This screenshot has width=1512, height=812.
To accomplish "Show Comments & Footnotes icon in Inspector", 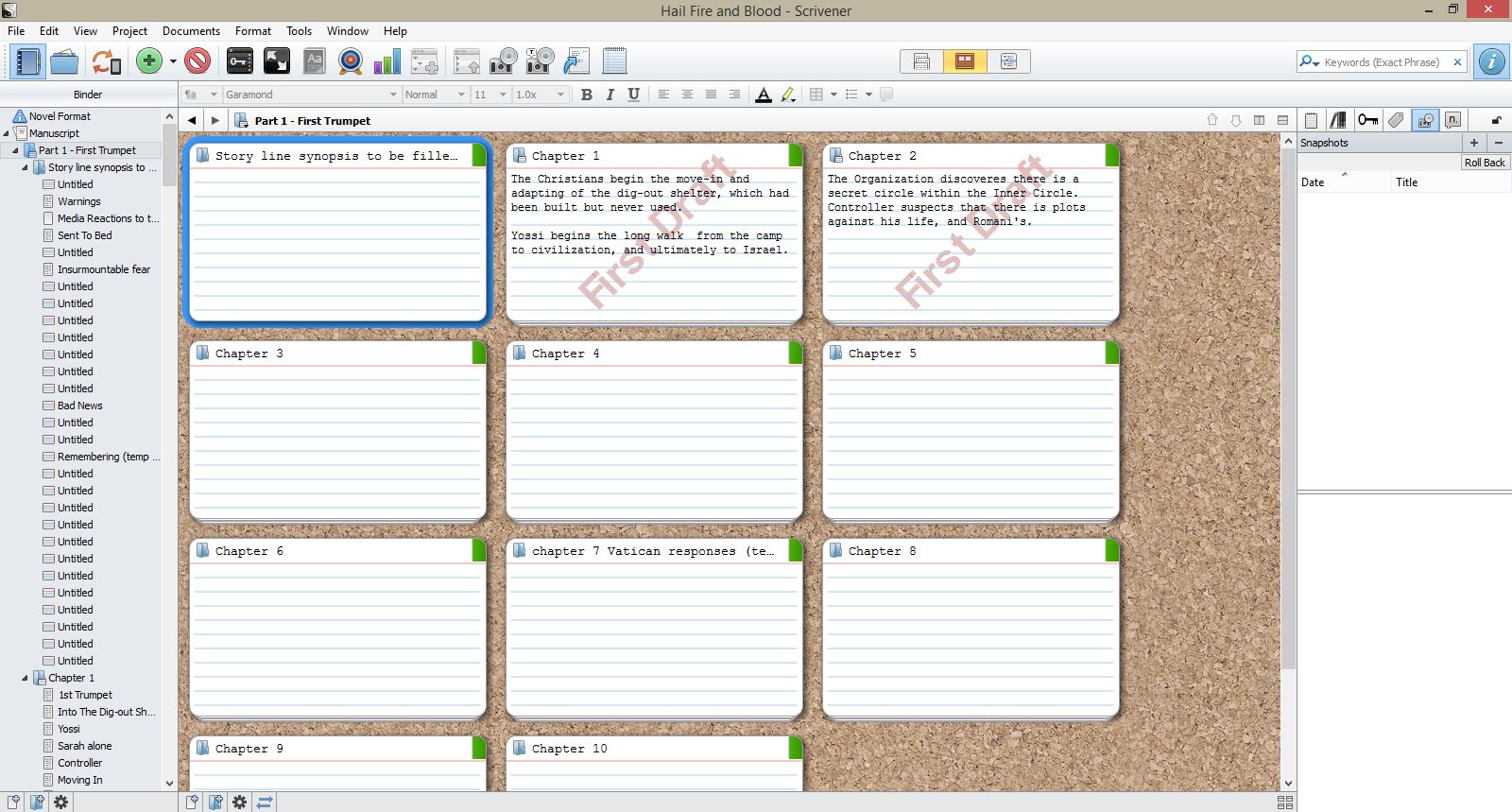I will click(x=1453, y=120).
